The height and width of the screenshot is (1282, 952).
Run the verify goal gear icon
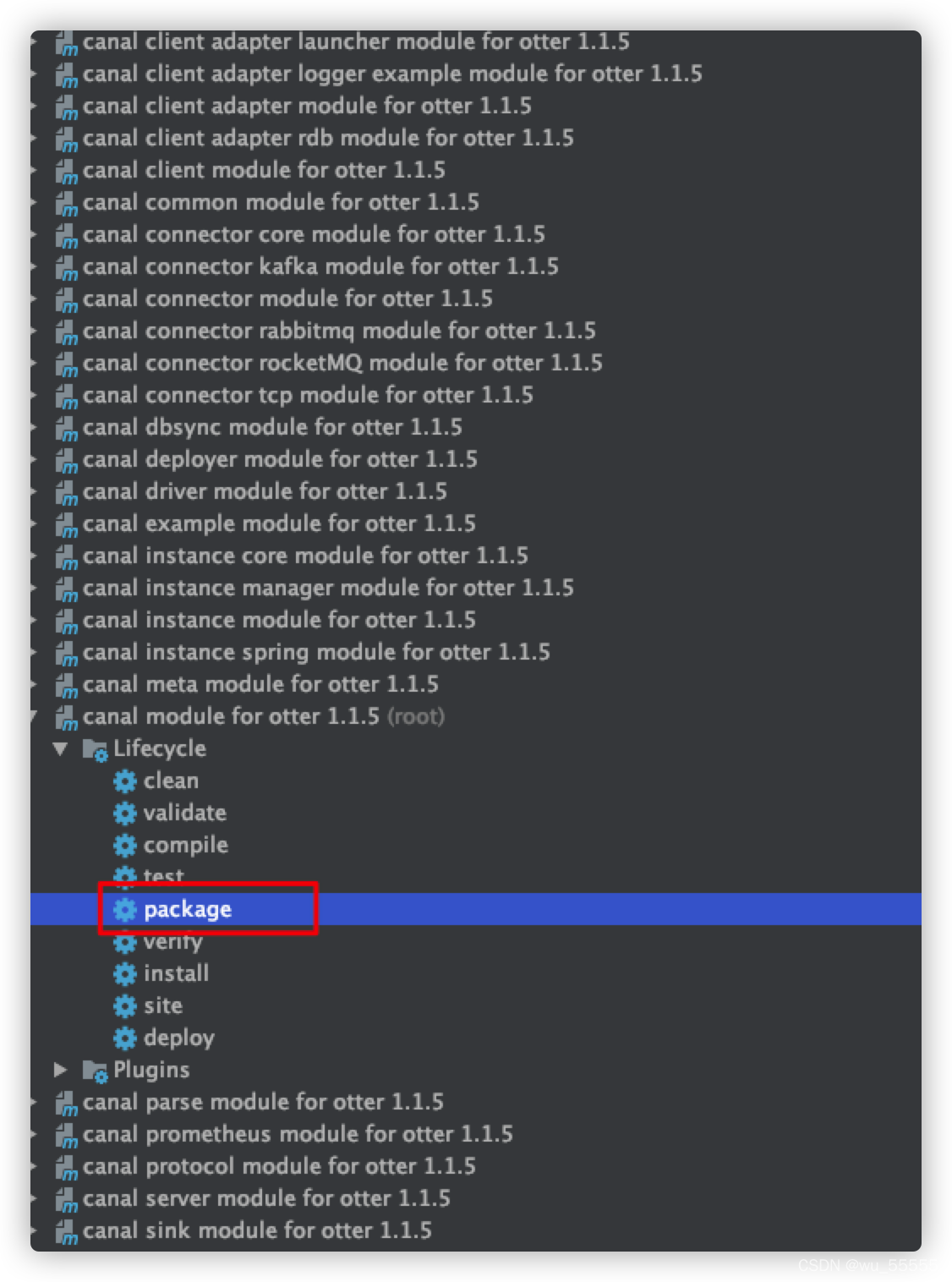[123, 941]
